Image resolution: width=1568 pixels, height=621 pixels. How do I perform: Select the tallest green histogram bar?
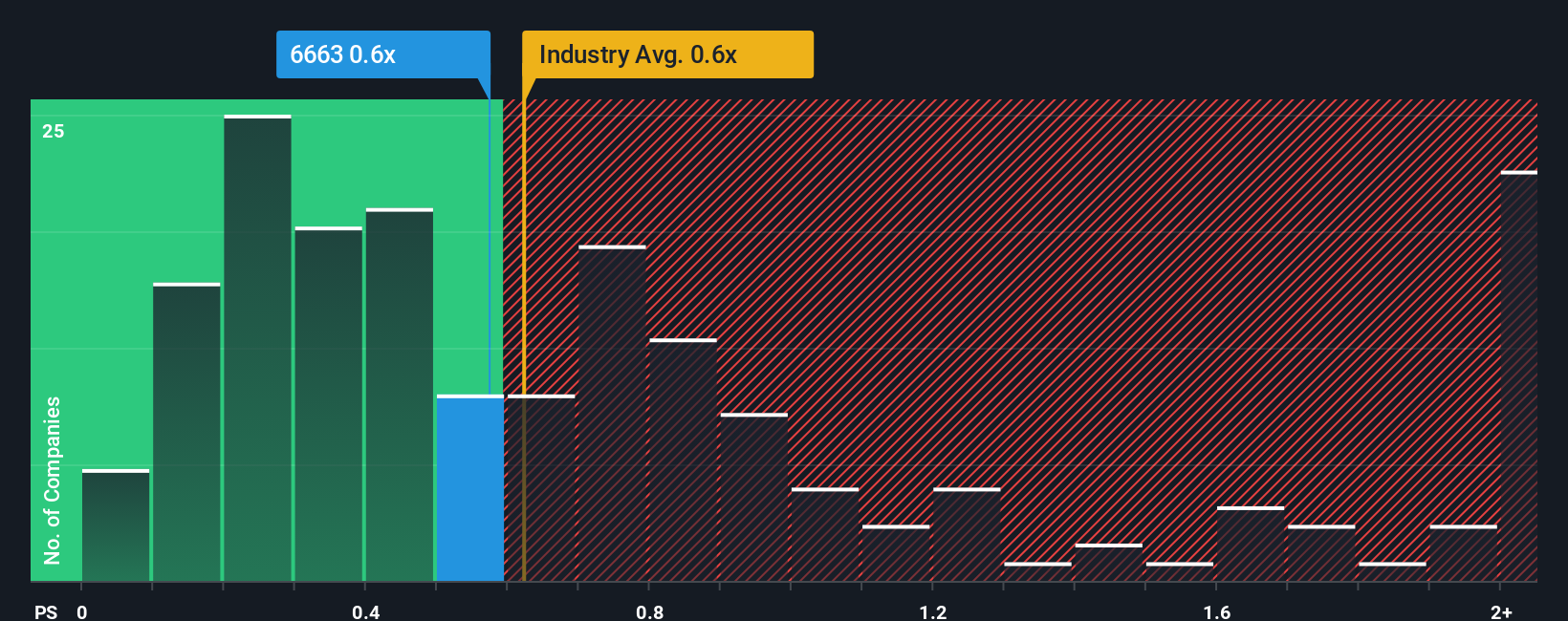pyautogui.click(x=257, y=349)
